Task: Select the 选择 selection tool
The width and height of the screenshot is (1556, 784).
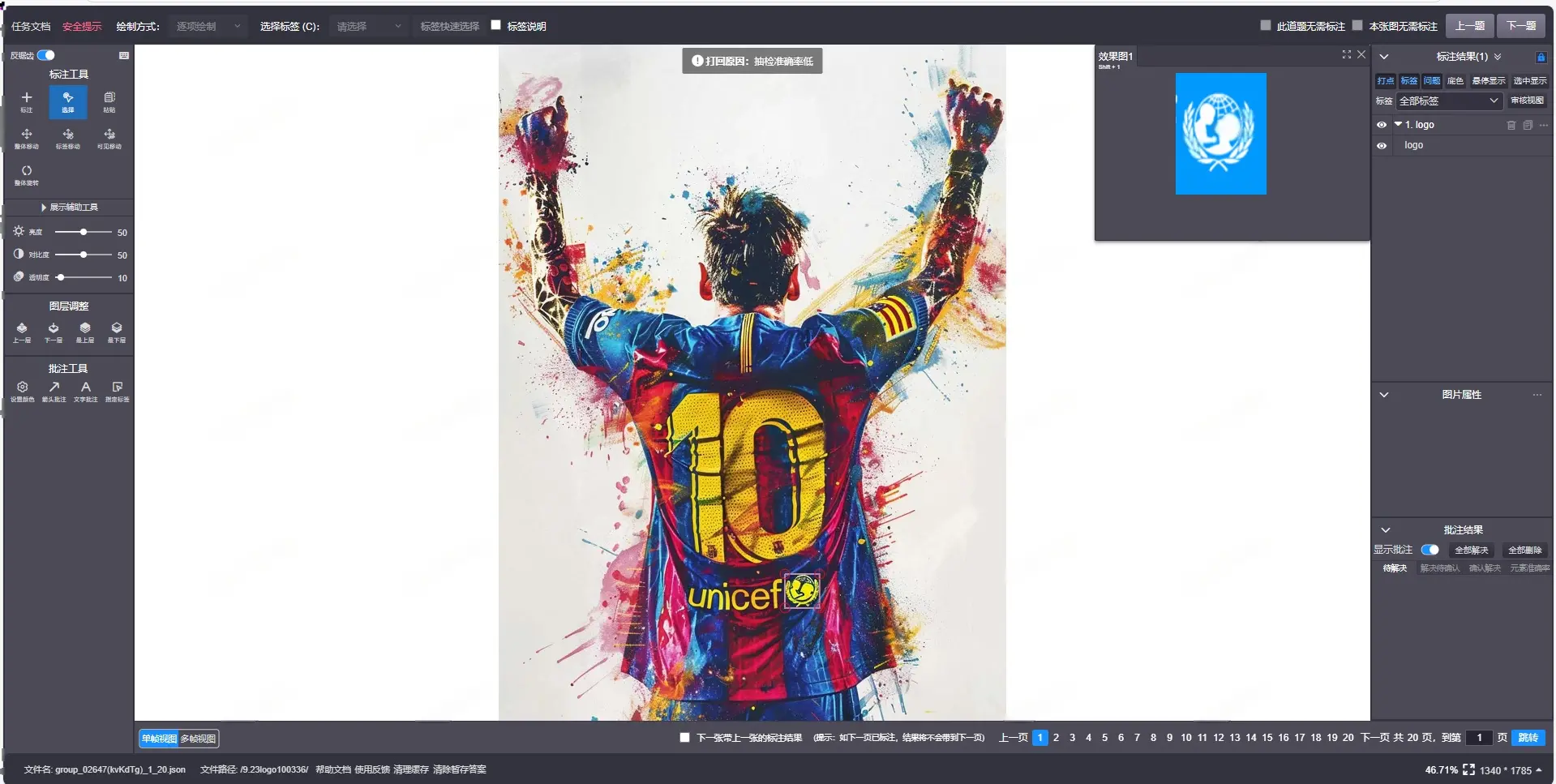Action: pos(68,101)
